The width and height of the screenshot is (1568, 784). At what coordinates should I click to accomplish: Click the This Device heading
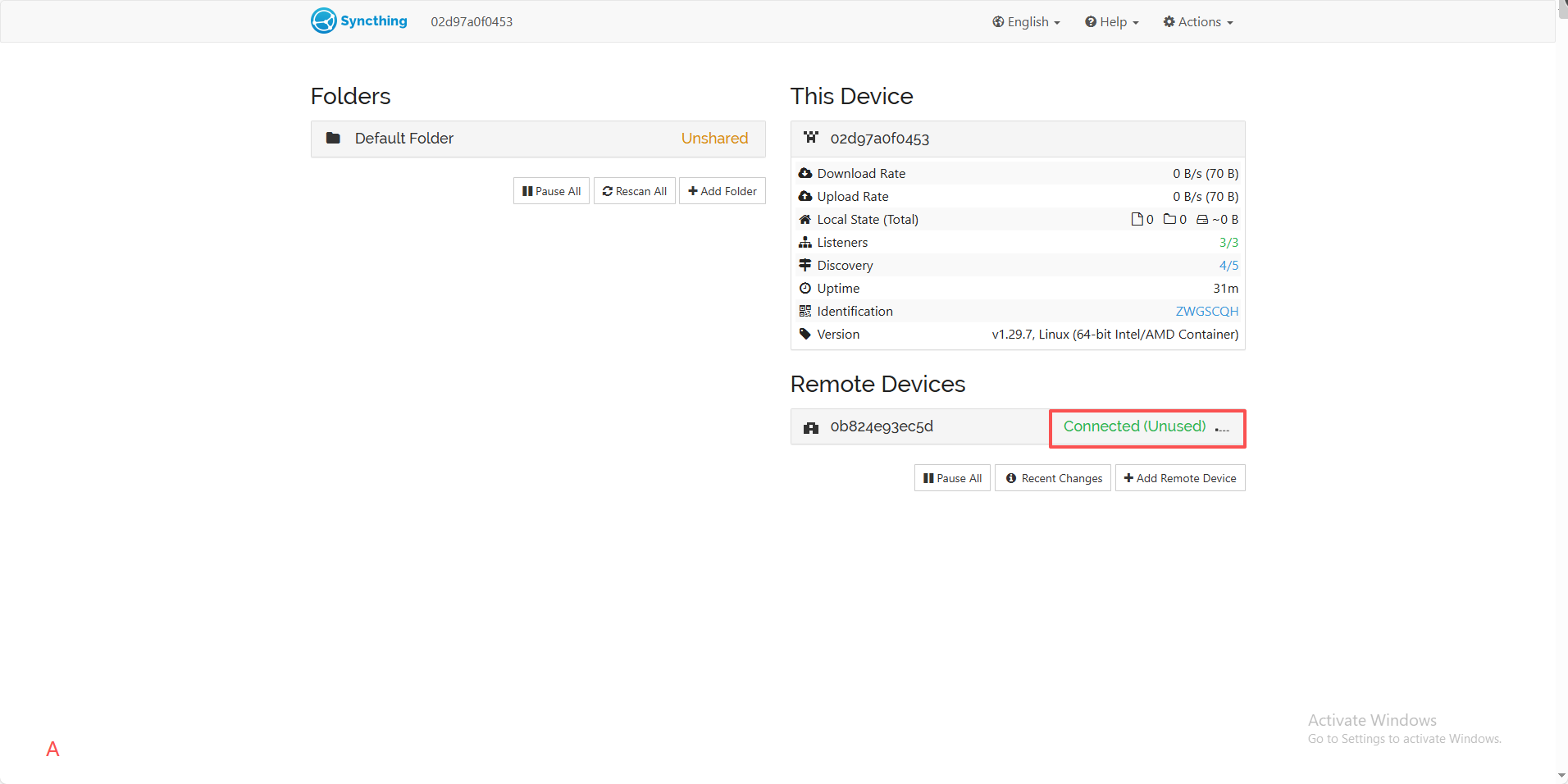click(851, 96)
